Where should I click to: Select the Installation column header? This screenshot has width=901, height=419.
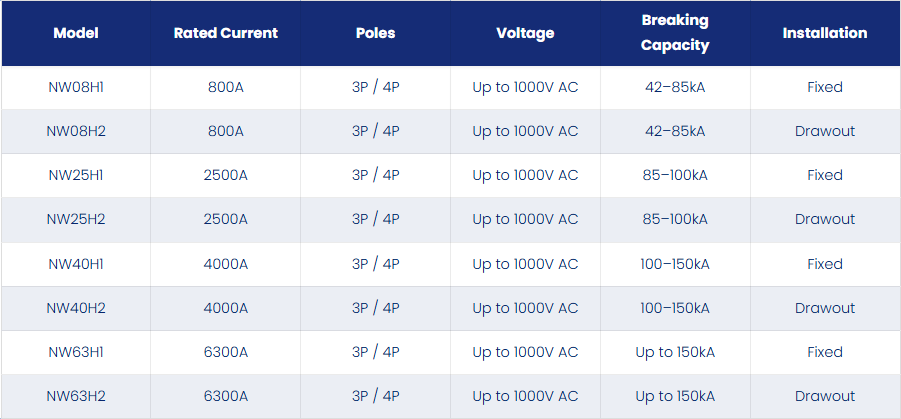click(x=825, y=33)
